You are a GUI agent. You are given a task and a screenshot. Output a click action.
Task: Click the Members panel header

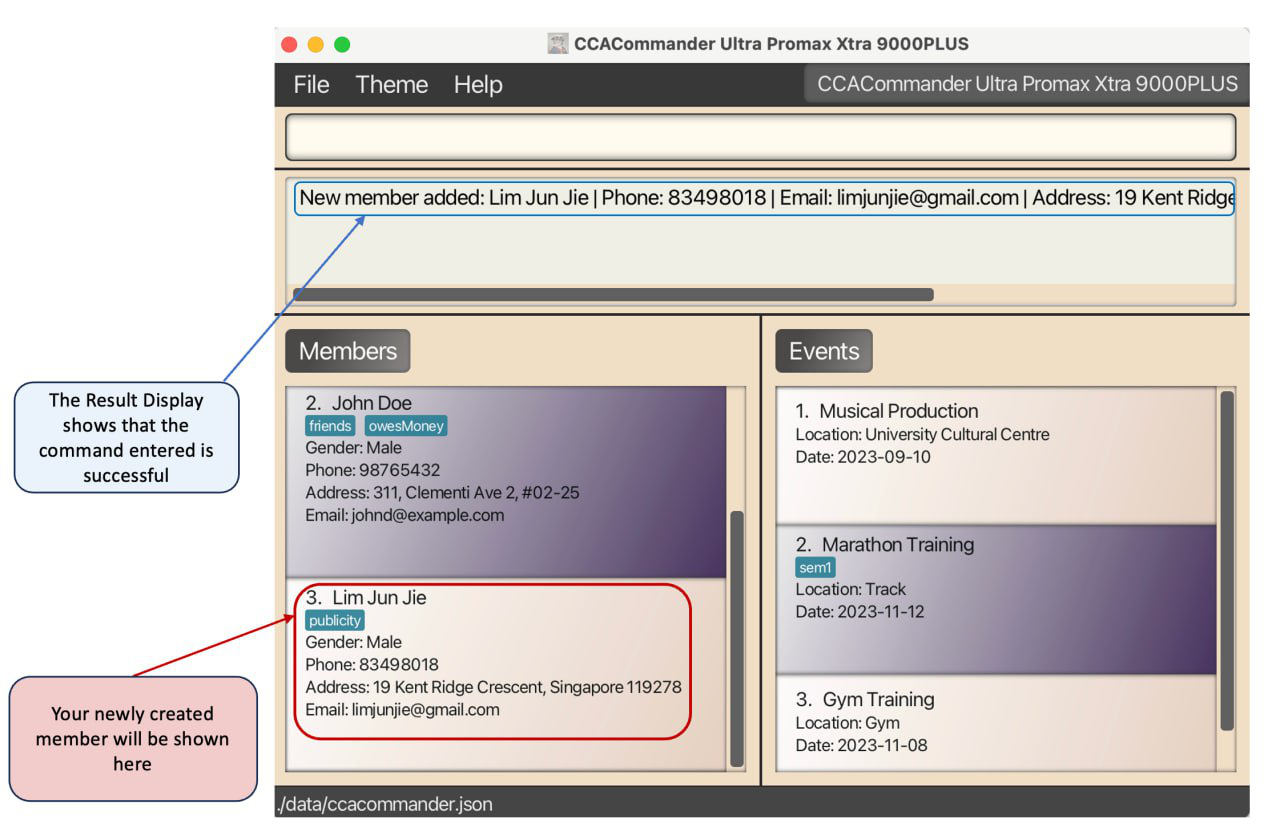point(347,351)
